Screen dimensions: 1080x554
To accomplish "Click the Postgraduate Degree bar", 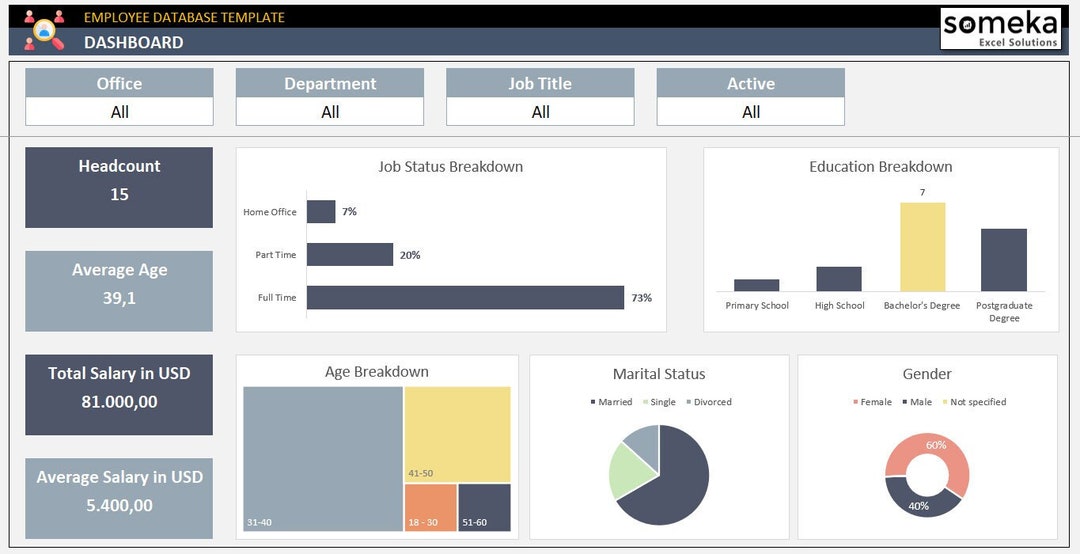I will click(1004, 260).
